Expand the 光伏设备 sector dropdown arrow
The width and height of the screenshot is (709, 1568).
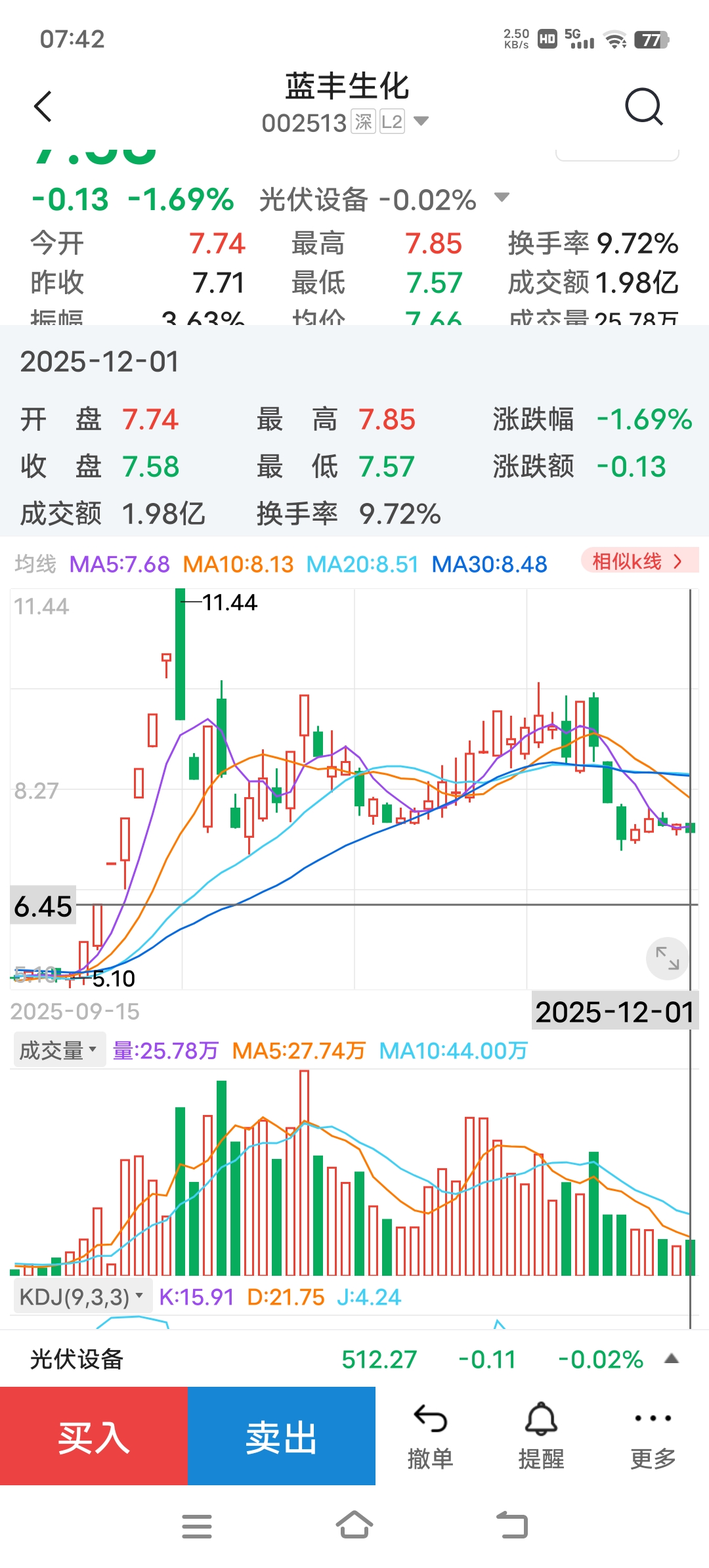point(502,197)
